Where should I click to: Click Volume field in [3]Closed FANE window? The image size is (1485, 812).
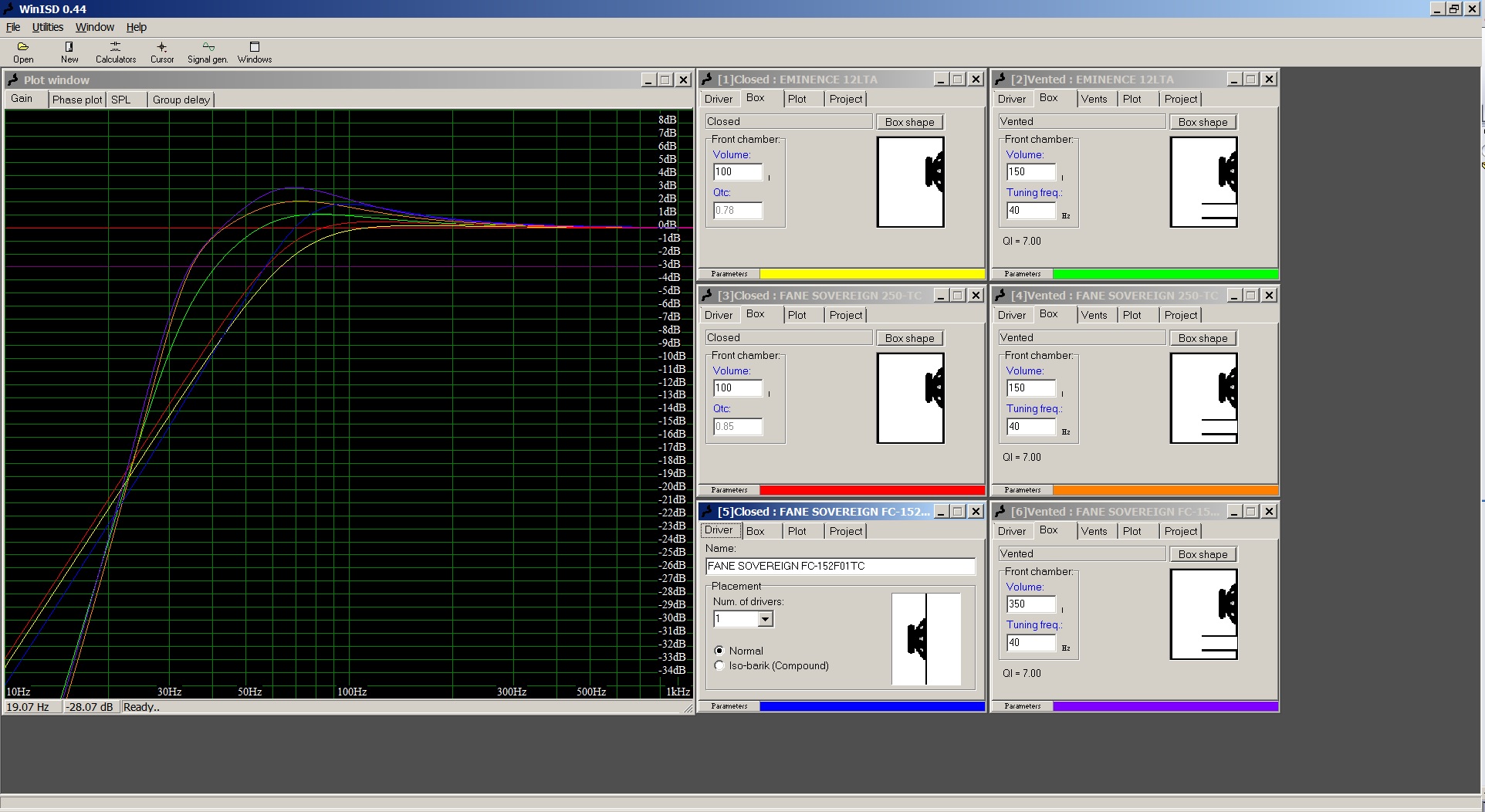click(738, 388)
